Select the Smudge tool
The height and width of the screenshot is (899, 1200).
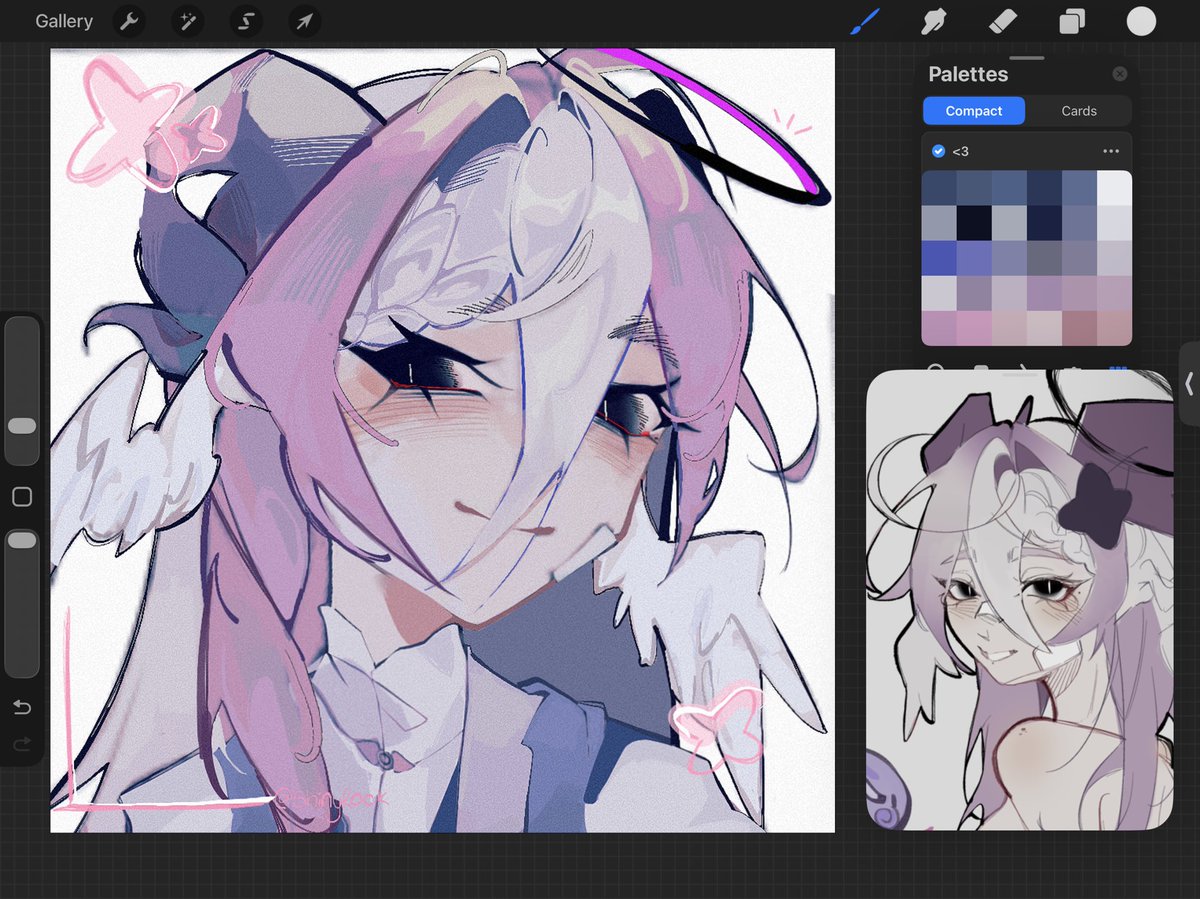[x=935, y=21]
